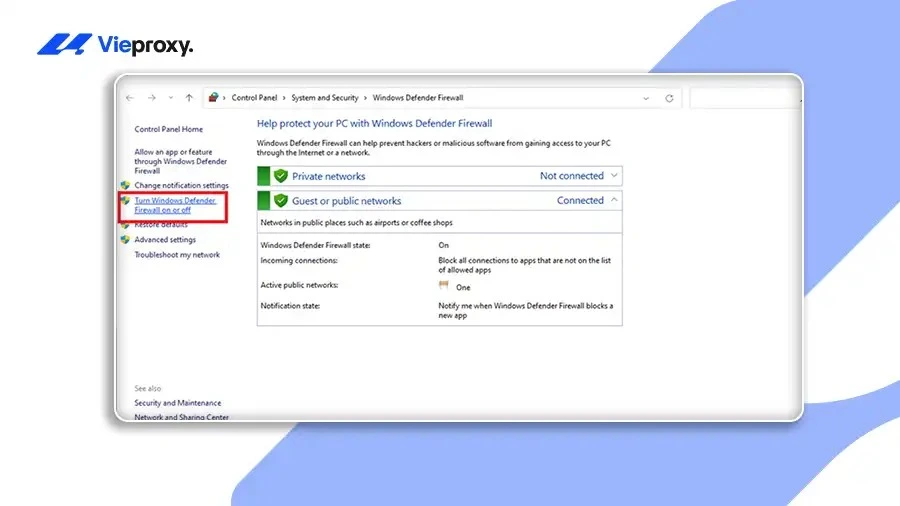This screenshot has height=506, width=900.
Task: Open Network and Sharing Center link
Action: click(181, 417)
